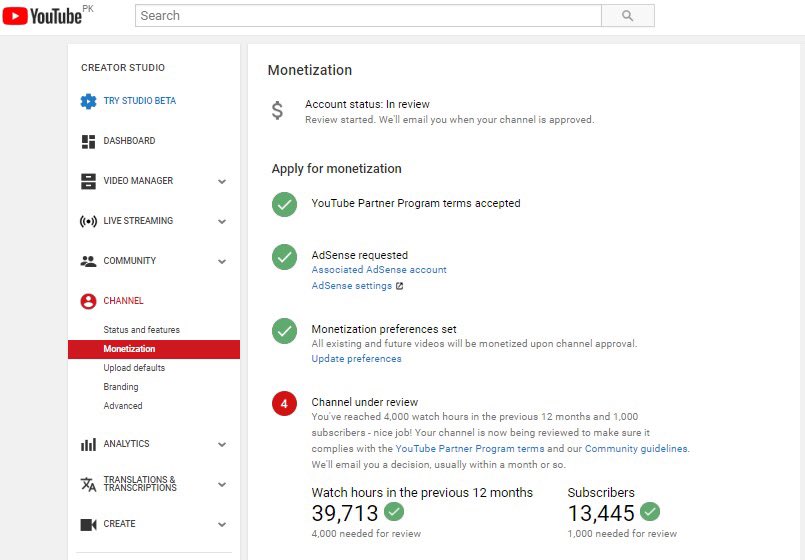
Task: Expand the Community chevron
Action: [x=222, y=261]
